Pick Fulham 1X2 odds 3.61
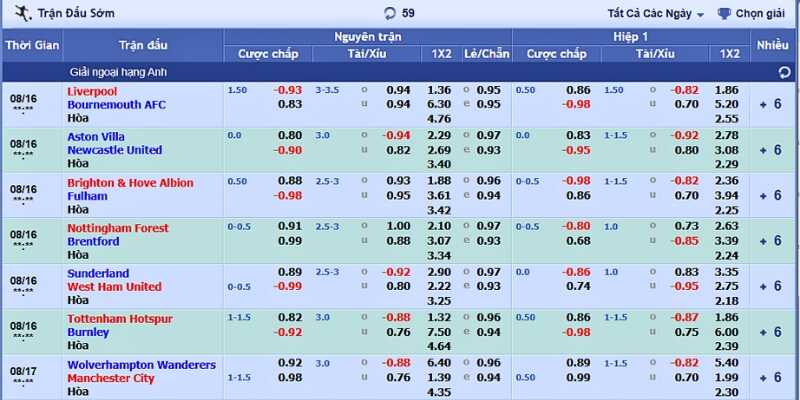 click(x=439, y=195)
